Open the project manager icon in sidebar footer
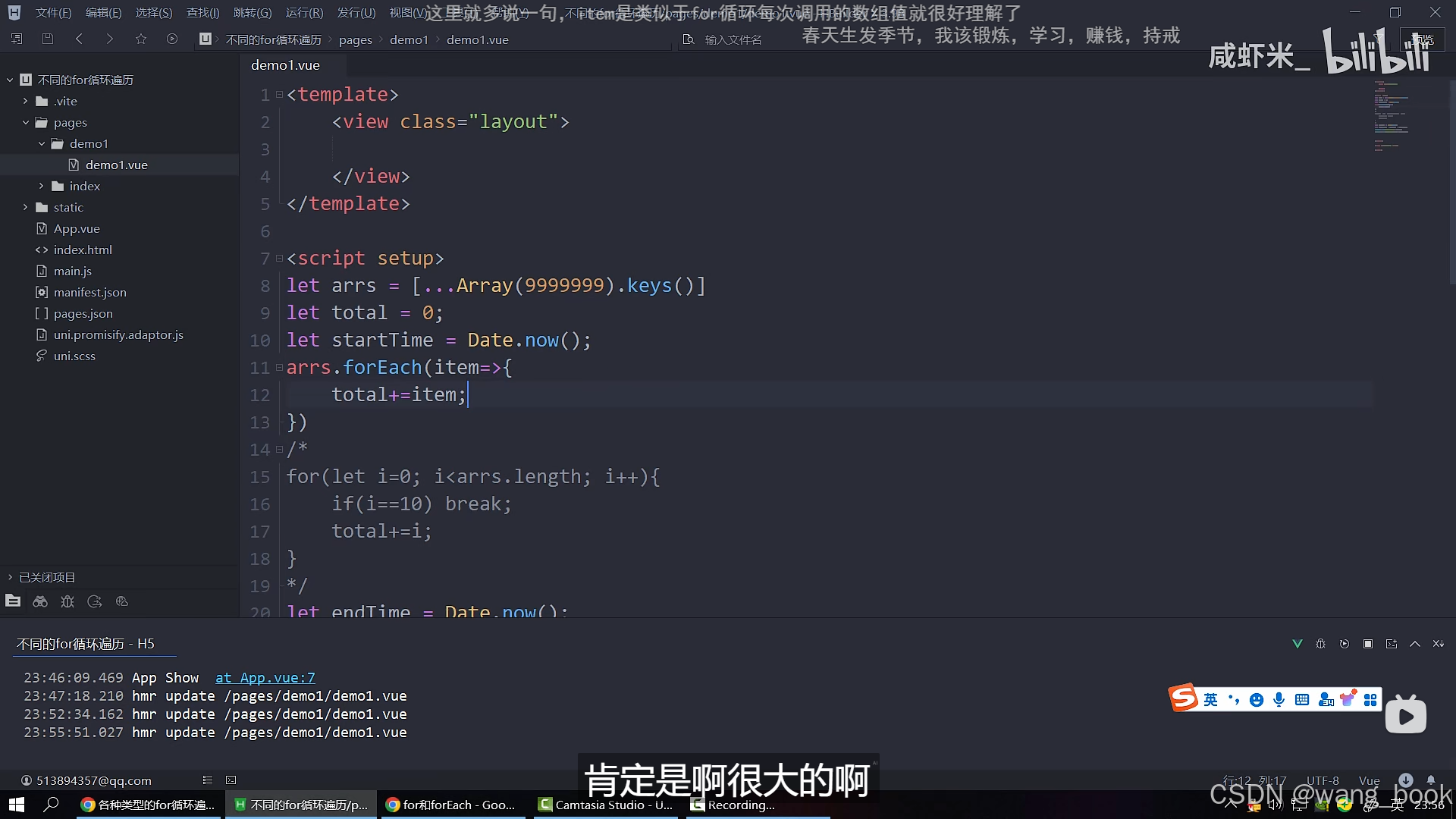This screenshot has height=819, width=1456. pos(13,601)
